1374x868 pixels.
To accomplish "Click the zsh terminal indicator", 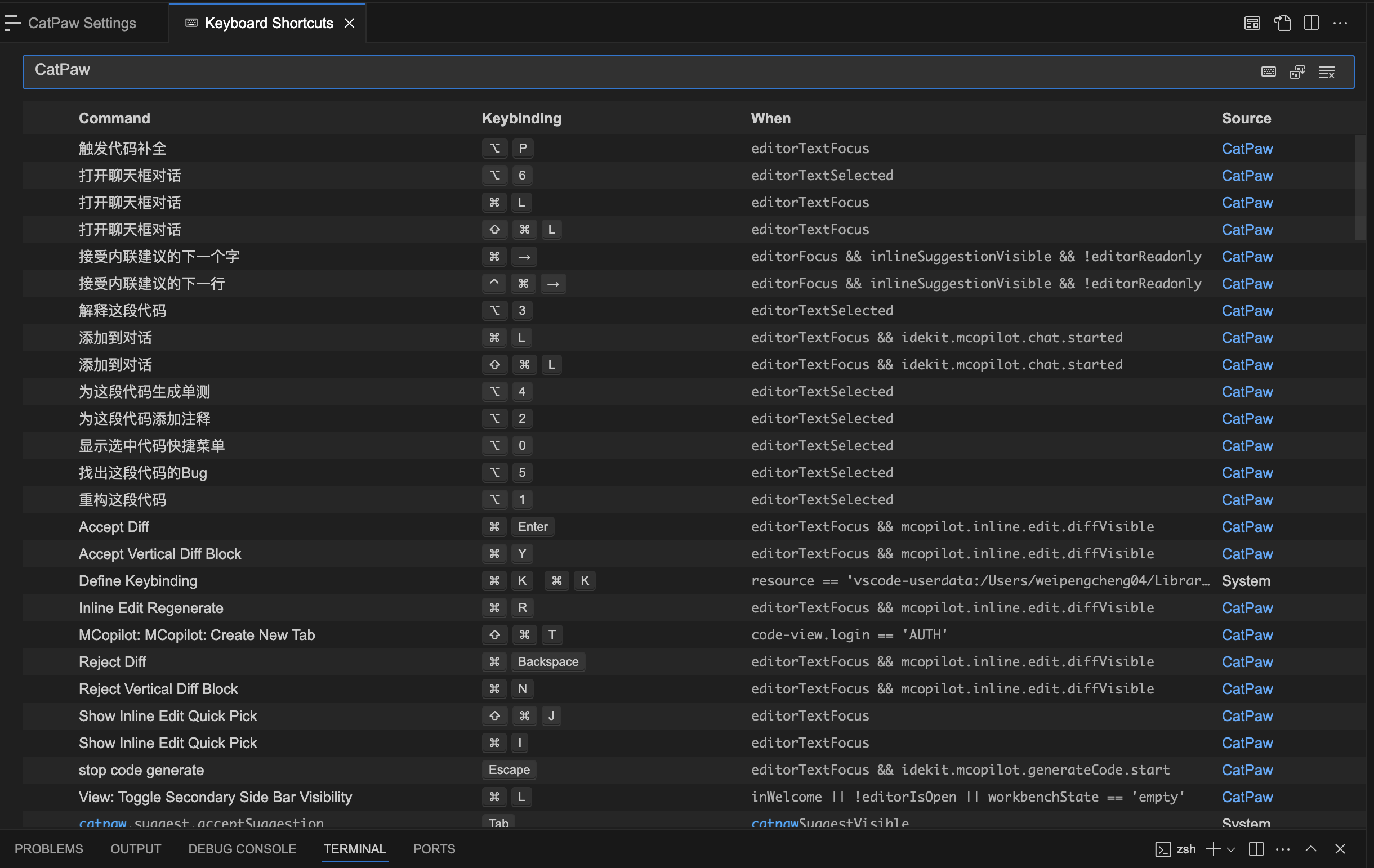I will point(1175,849).
